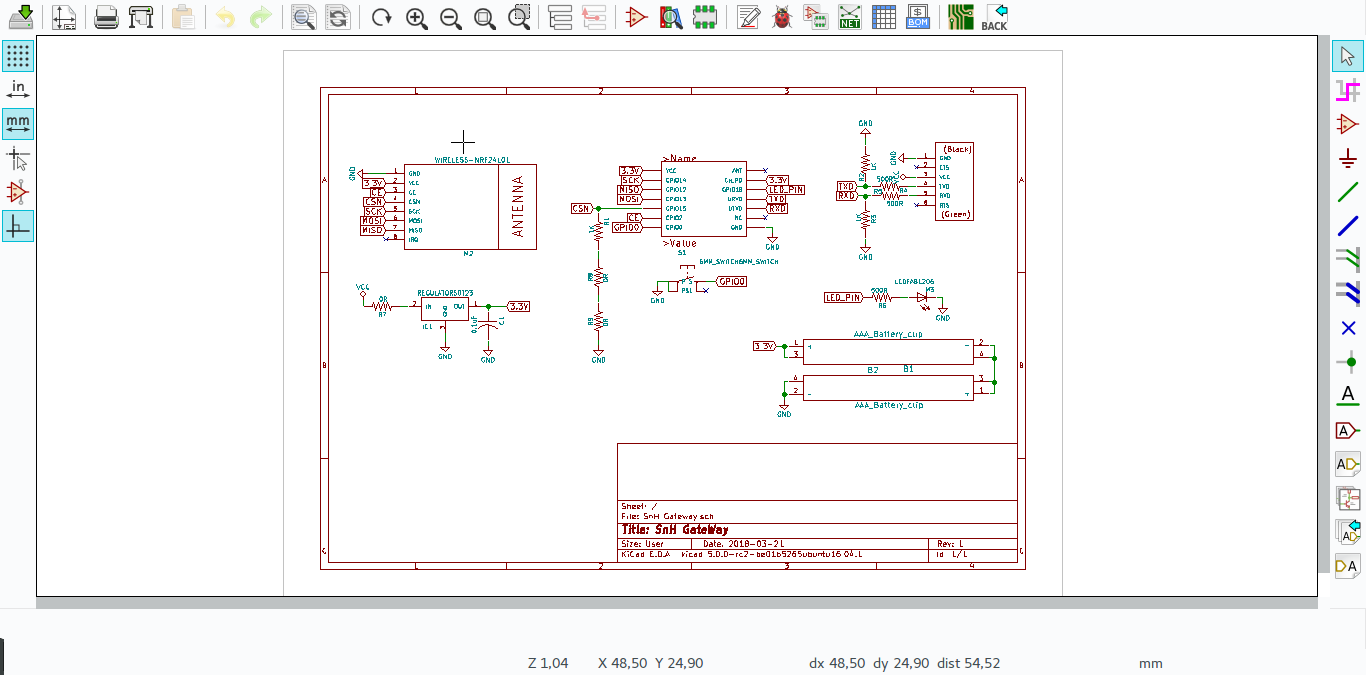Select the Place Wire tool
The height and width of the screenshot is (675, 1366).
[x=1348, y=192]
